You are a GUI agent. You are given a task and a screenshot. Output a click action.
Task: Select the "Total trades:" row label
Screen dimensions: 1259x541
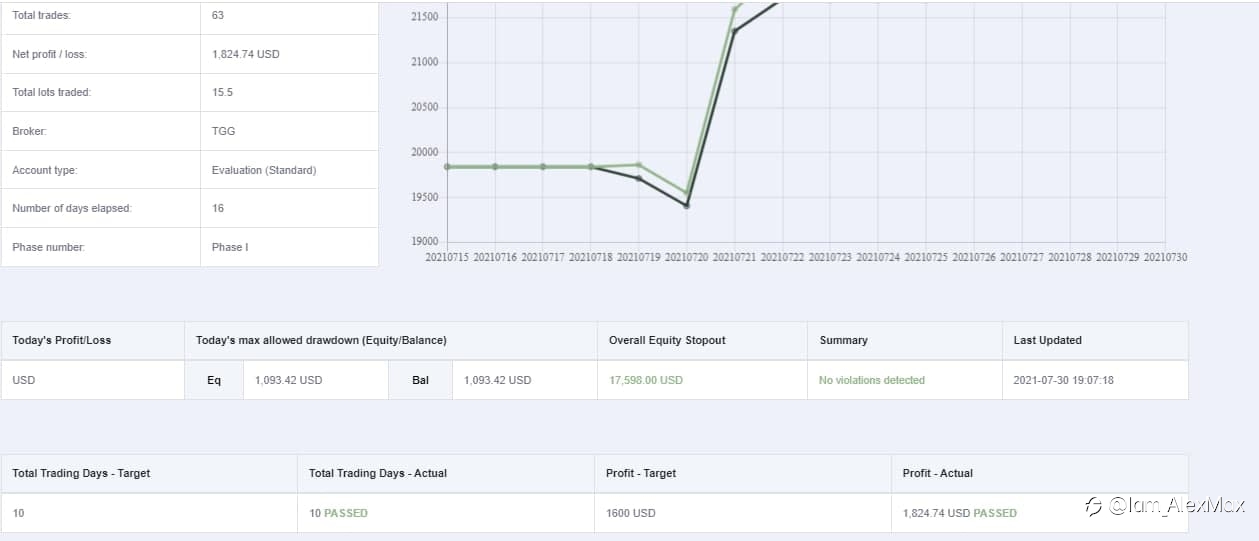41,16
